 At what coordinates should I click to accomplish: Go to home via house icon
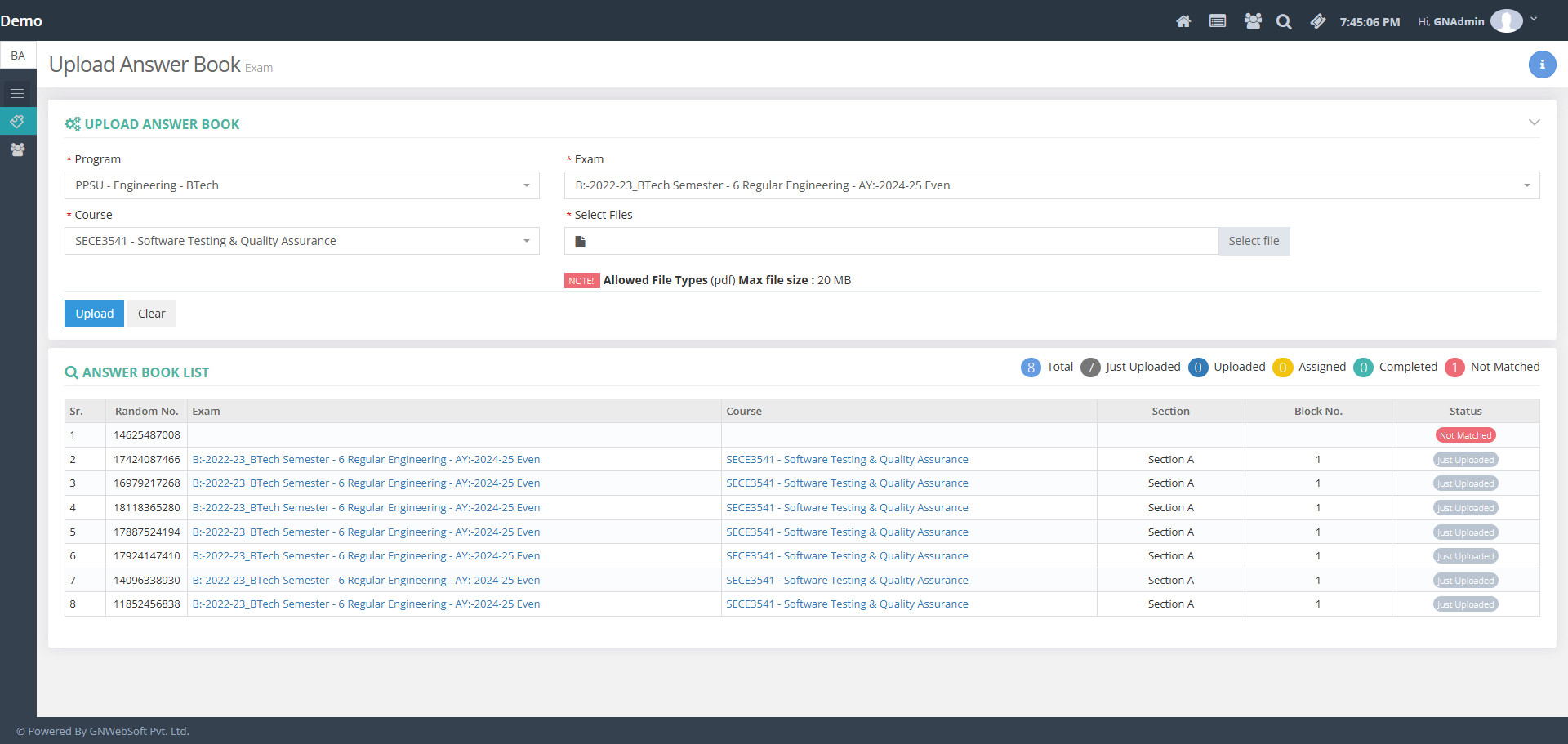tap(1183, 21)
